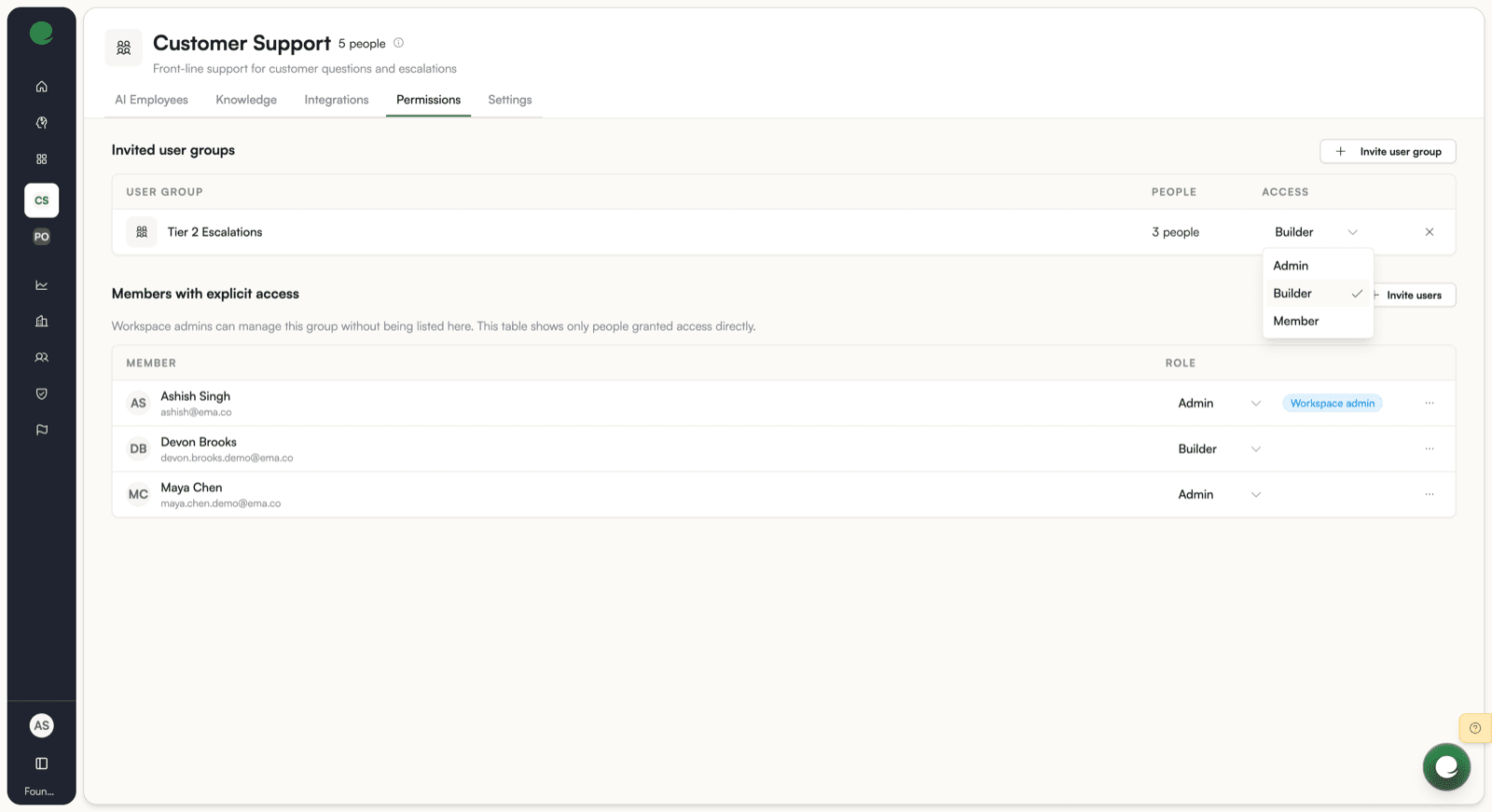Open the Home icon in sidebar
1492x812 pixels.
(x=42, y=87)
